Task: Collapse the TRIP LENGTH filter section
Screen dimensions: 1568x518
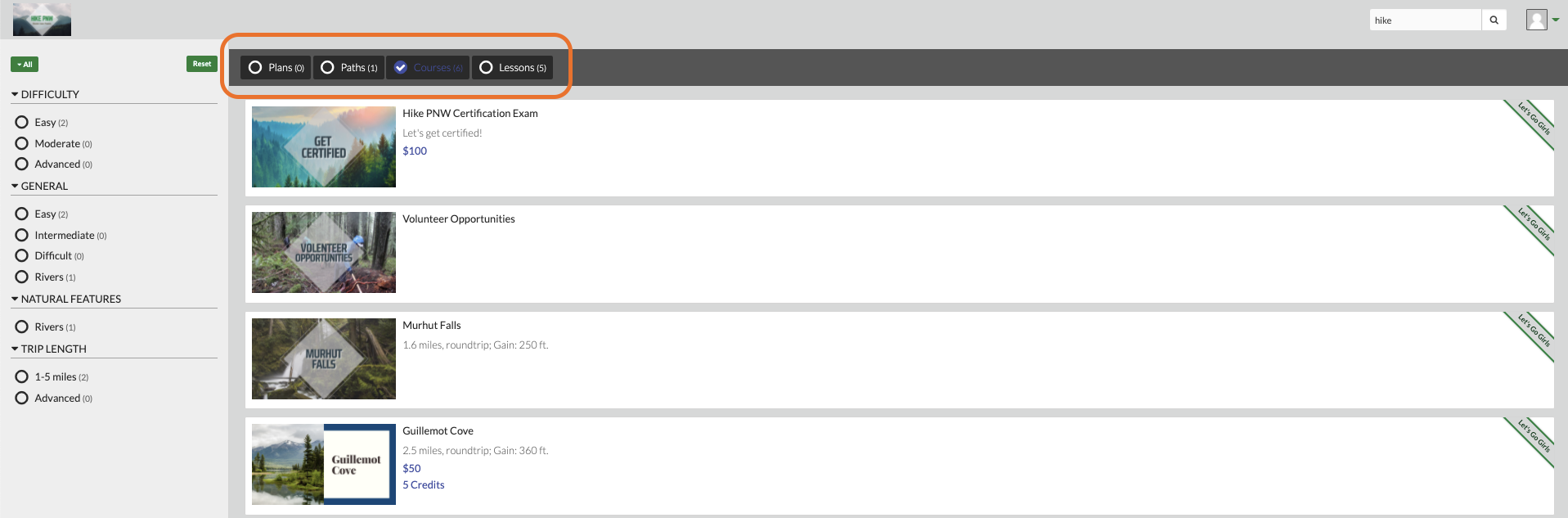Action: pyautogui.click(x=48, y=349)
